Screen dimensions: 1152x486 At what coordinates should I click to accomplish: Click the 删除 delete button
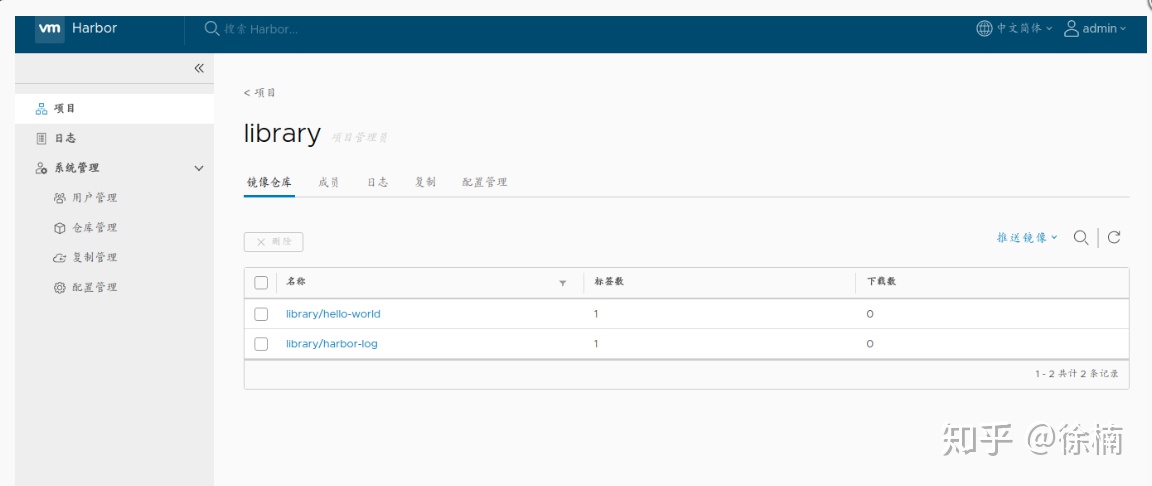pos(273,242)
